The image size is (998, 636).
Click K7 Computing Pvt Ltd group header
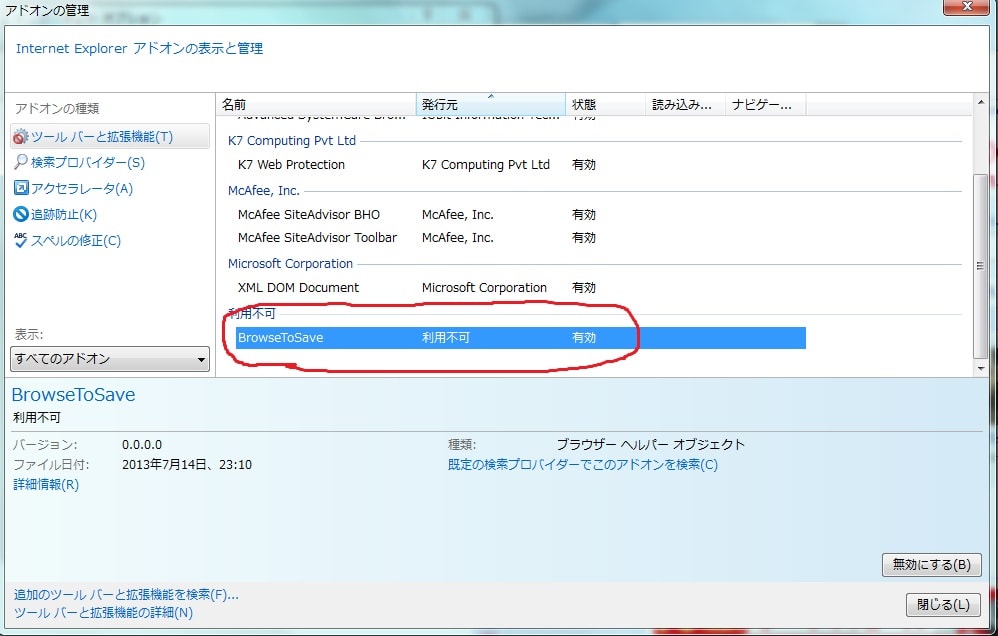[292, 141]
